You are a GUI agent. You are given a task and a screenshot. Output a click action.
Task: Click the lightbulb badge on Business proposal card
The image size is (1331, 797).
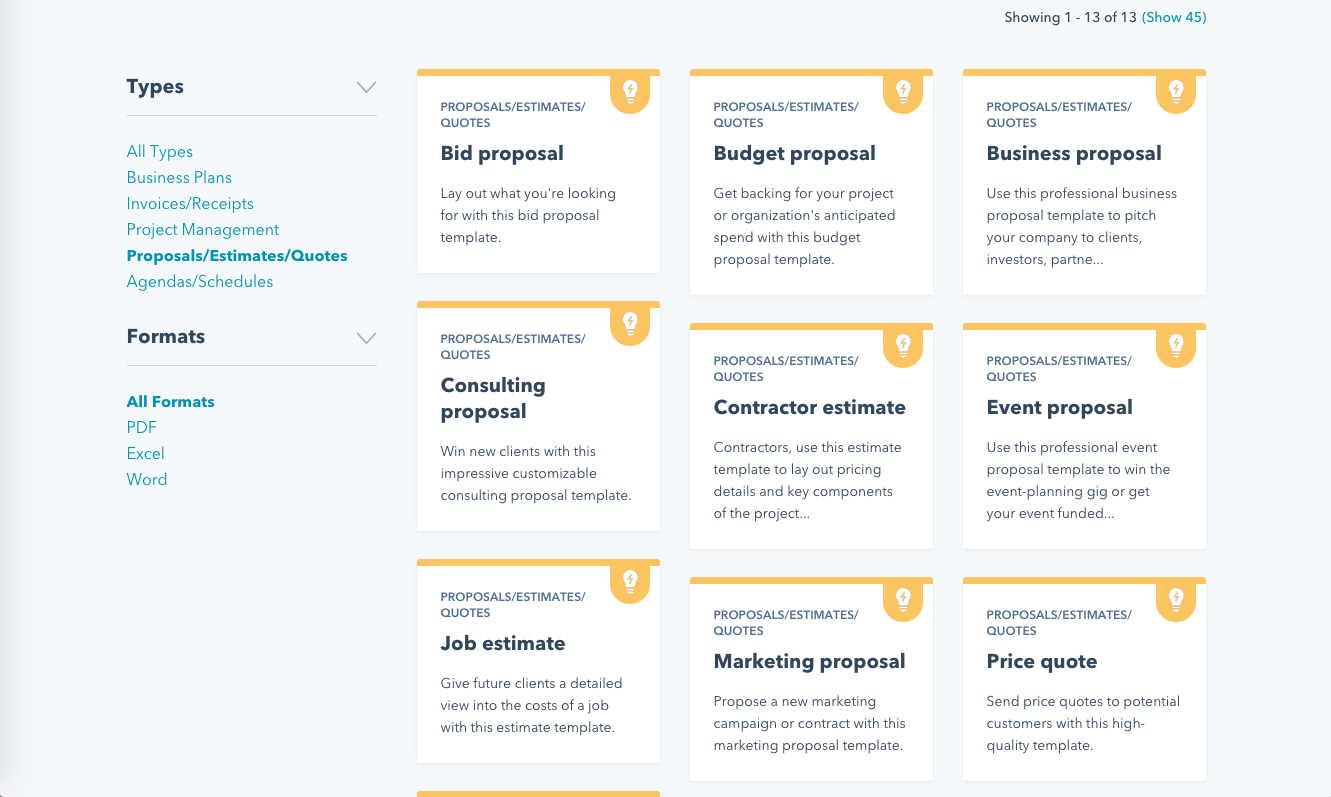(x=1176, y=92)
